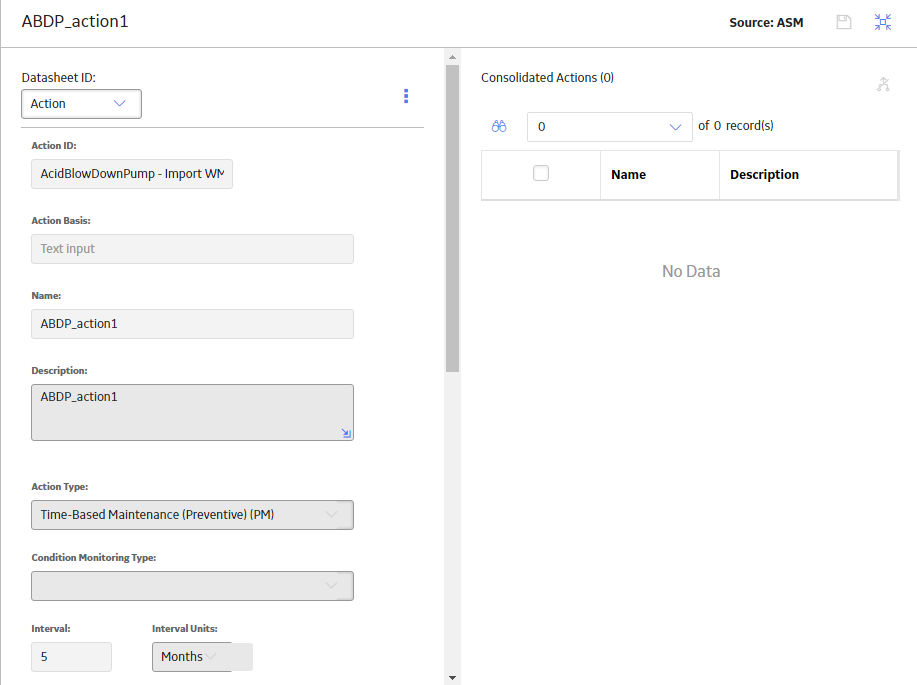The width and height of the screenshot is (917, 685).
Task: Expand the Action Type dropdown
Action: coord(192,515)
